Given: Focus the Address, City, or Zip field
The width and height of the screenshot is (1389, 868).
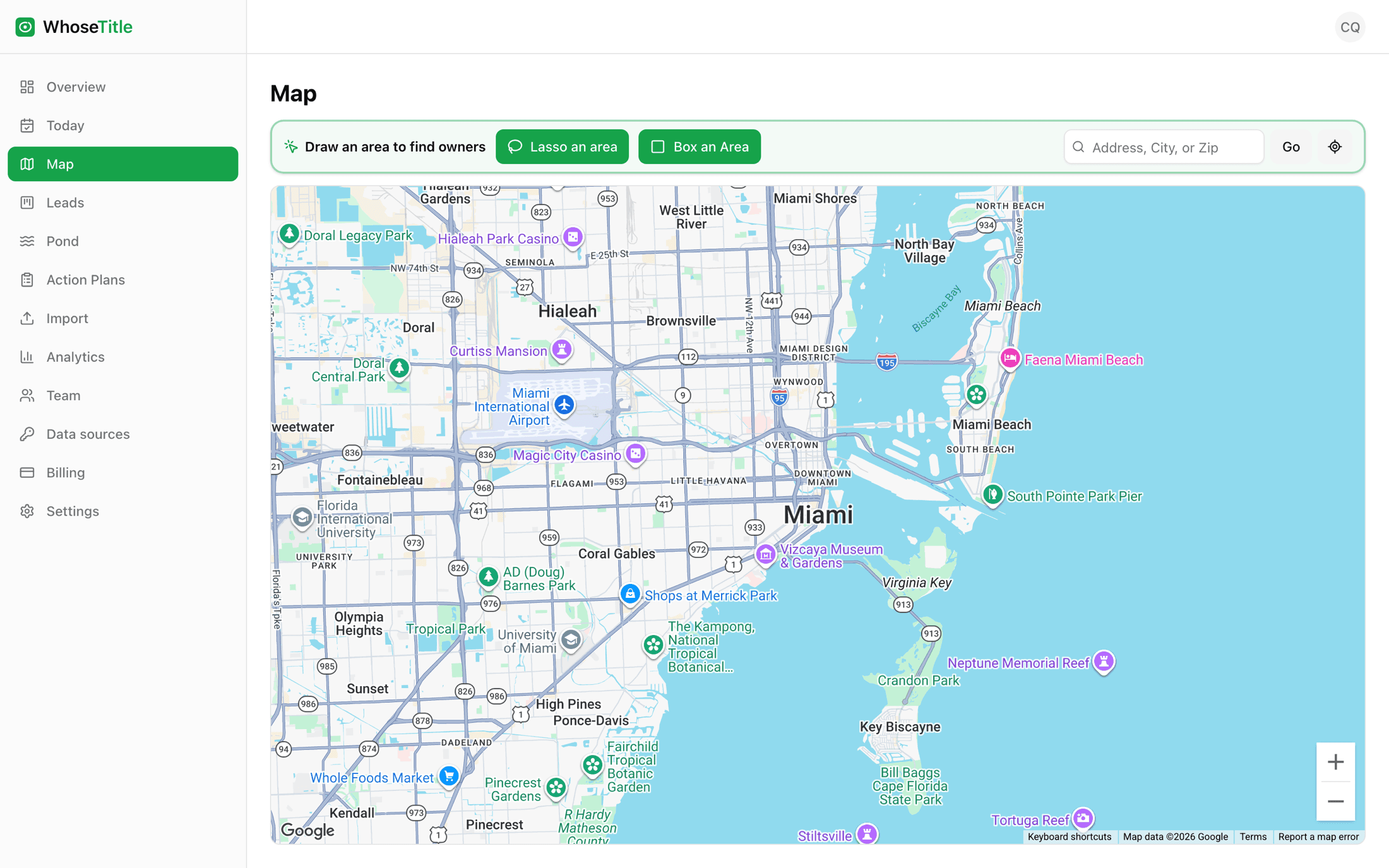Looking at the screenshot, I should tap(1164, 147).
